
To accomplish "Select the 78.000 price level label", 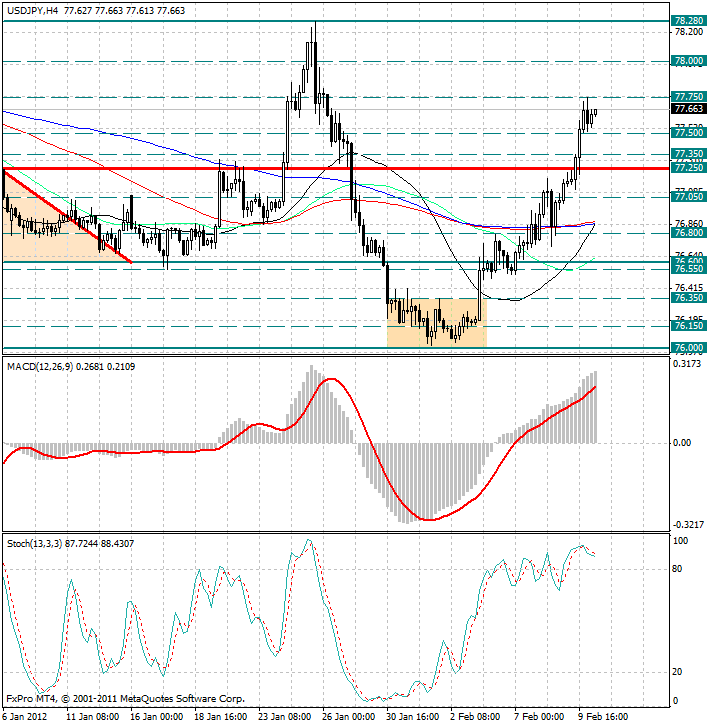I will click(x=689, y=61).
